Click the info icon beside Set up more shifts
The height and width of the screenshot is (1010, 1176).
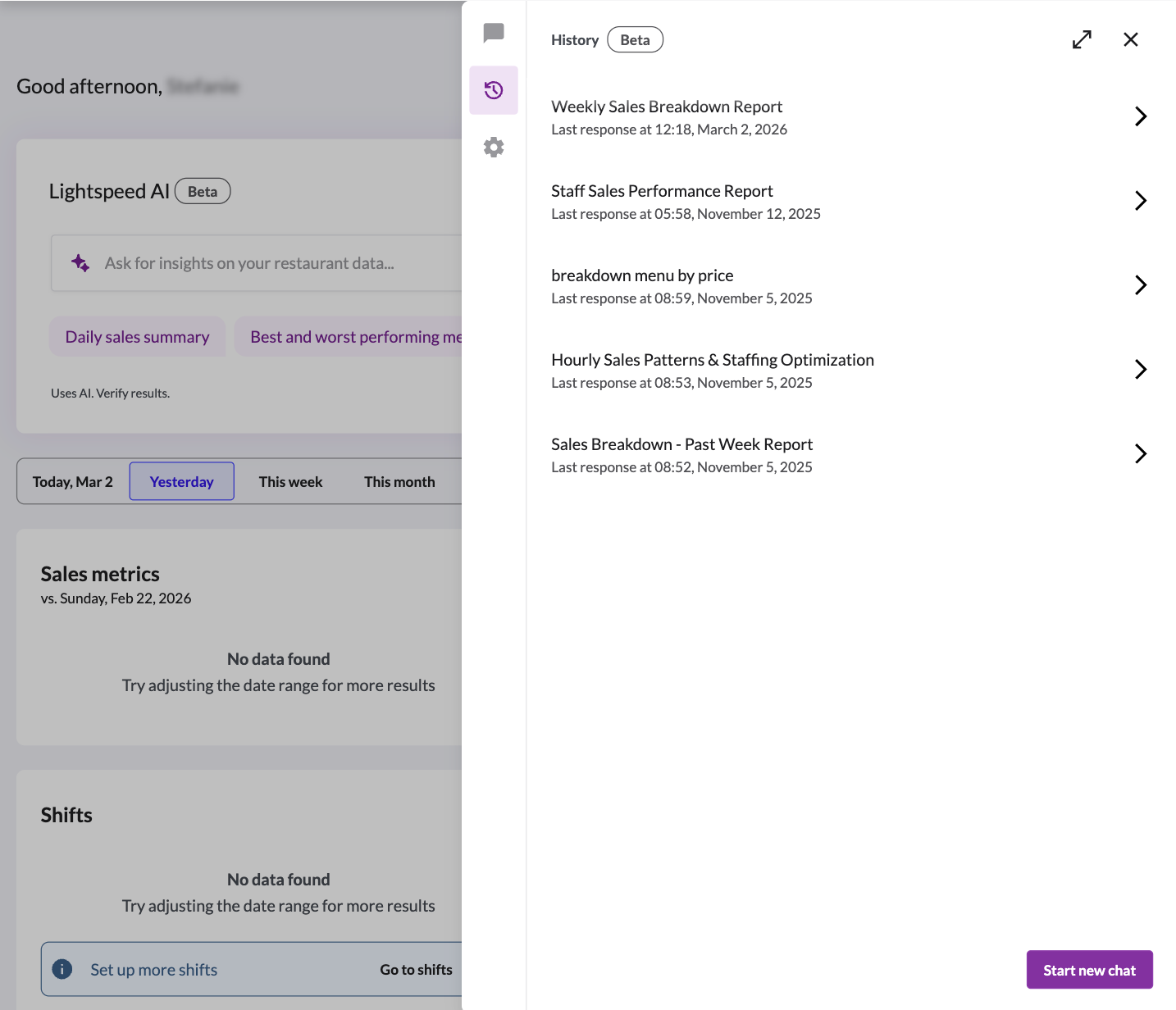[x=61, y=969]
